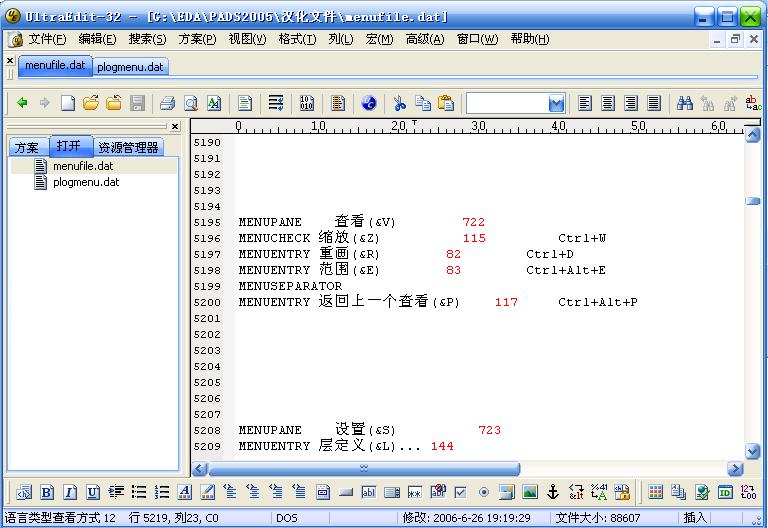Screen dimensions: 768x528
Task: Click the font color A icon
Action: [x=185, y=492]
